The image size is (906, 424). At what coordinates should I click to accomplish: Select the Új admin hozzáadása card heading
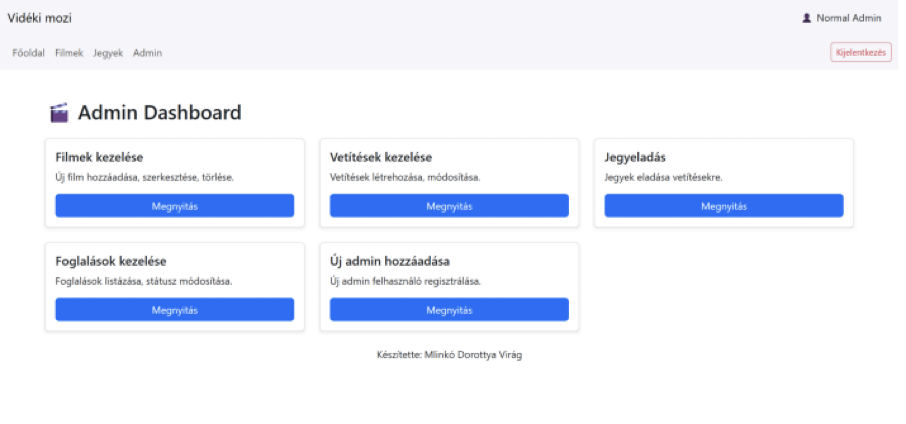(x=390, y=261)
